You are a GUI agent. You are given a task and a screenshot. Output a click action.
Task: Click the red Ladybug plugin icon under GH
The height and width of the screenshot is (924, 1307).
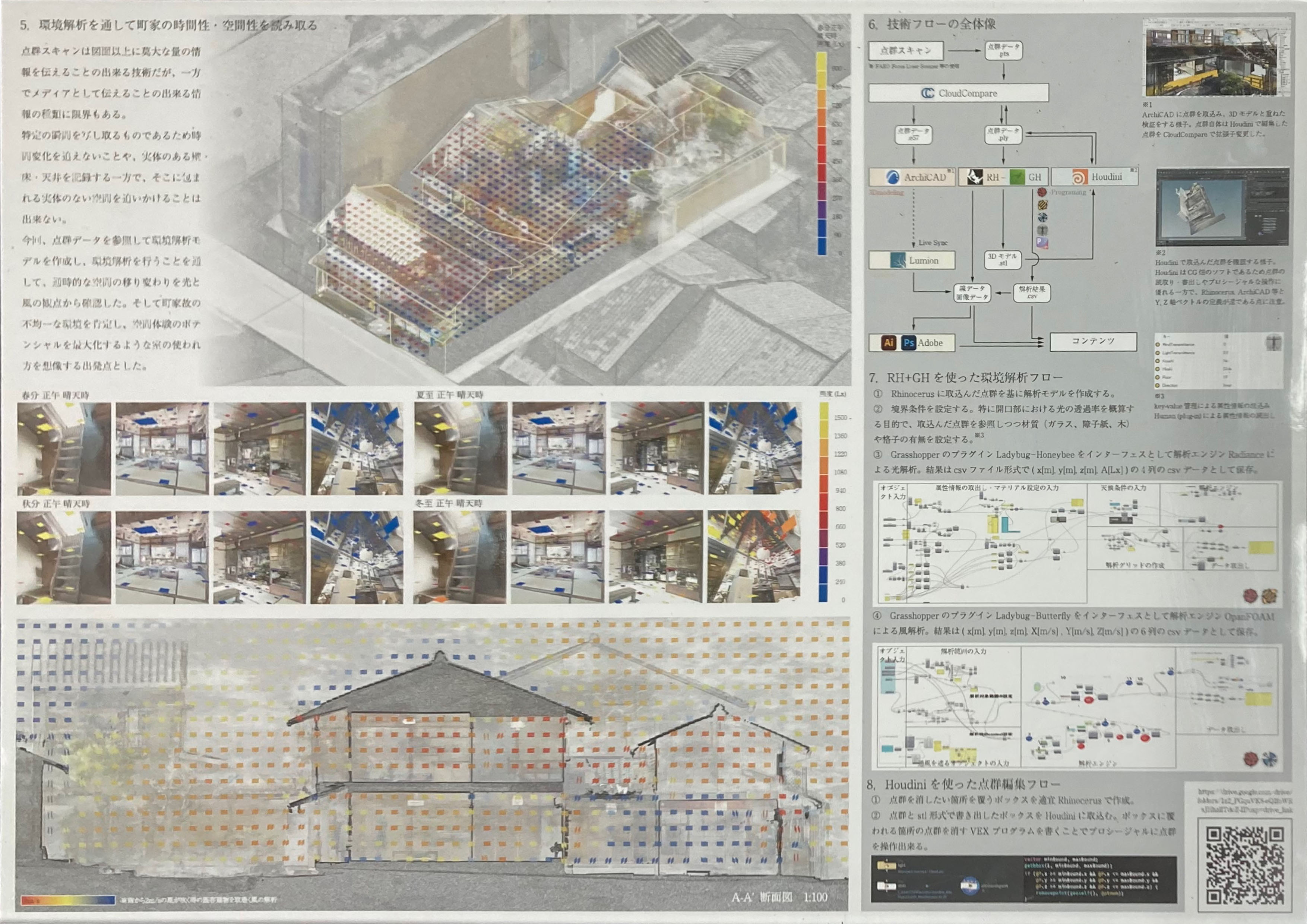1042,192
